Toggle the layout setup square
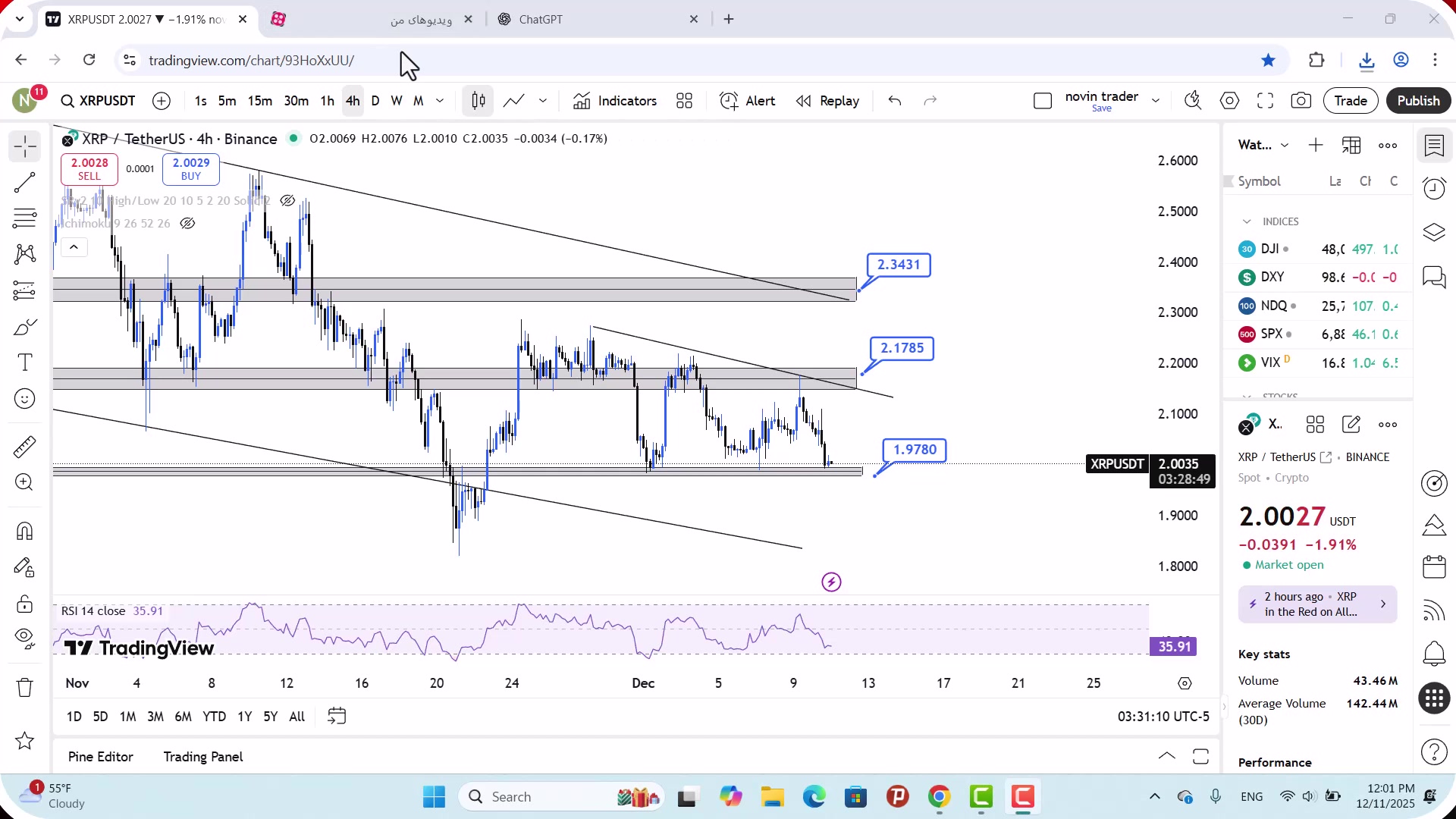1456x819 pixels. coord(1043,101)
